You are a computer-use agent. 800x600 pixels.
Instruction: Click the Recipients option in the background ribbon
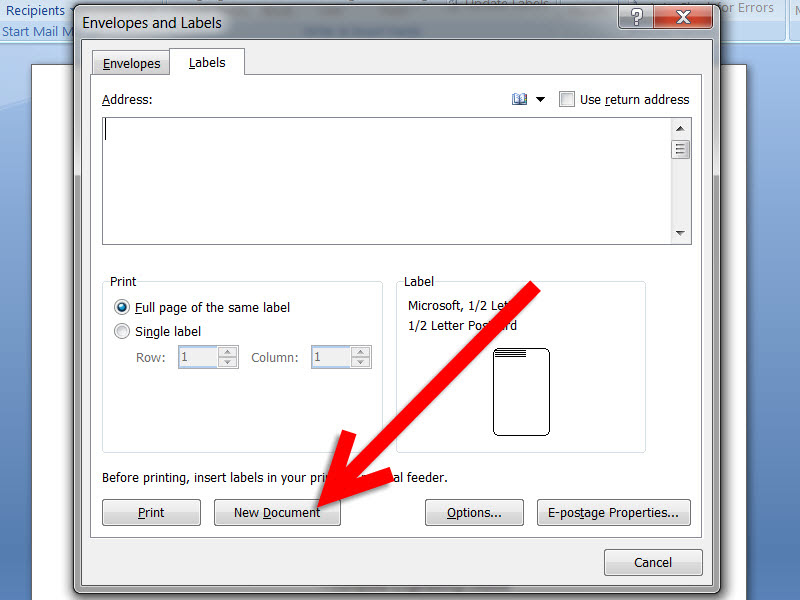tap(36, 10)
